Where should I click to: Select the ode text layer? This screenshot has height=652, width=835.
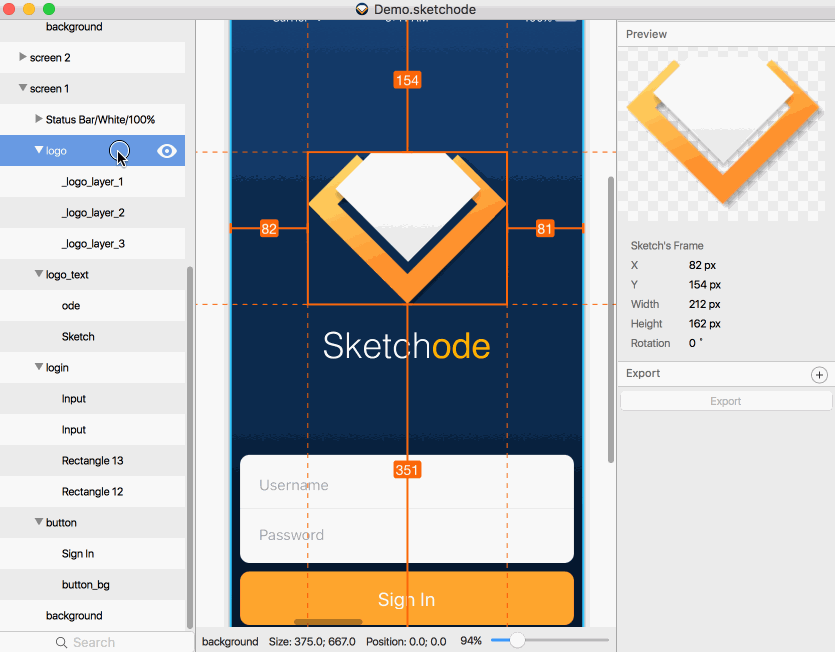(93, 306)
